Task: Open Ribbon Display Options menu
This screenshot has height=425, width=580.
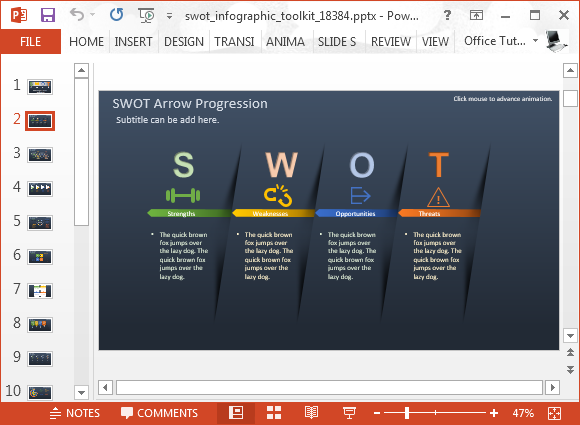Action: [x=476, y=15]
